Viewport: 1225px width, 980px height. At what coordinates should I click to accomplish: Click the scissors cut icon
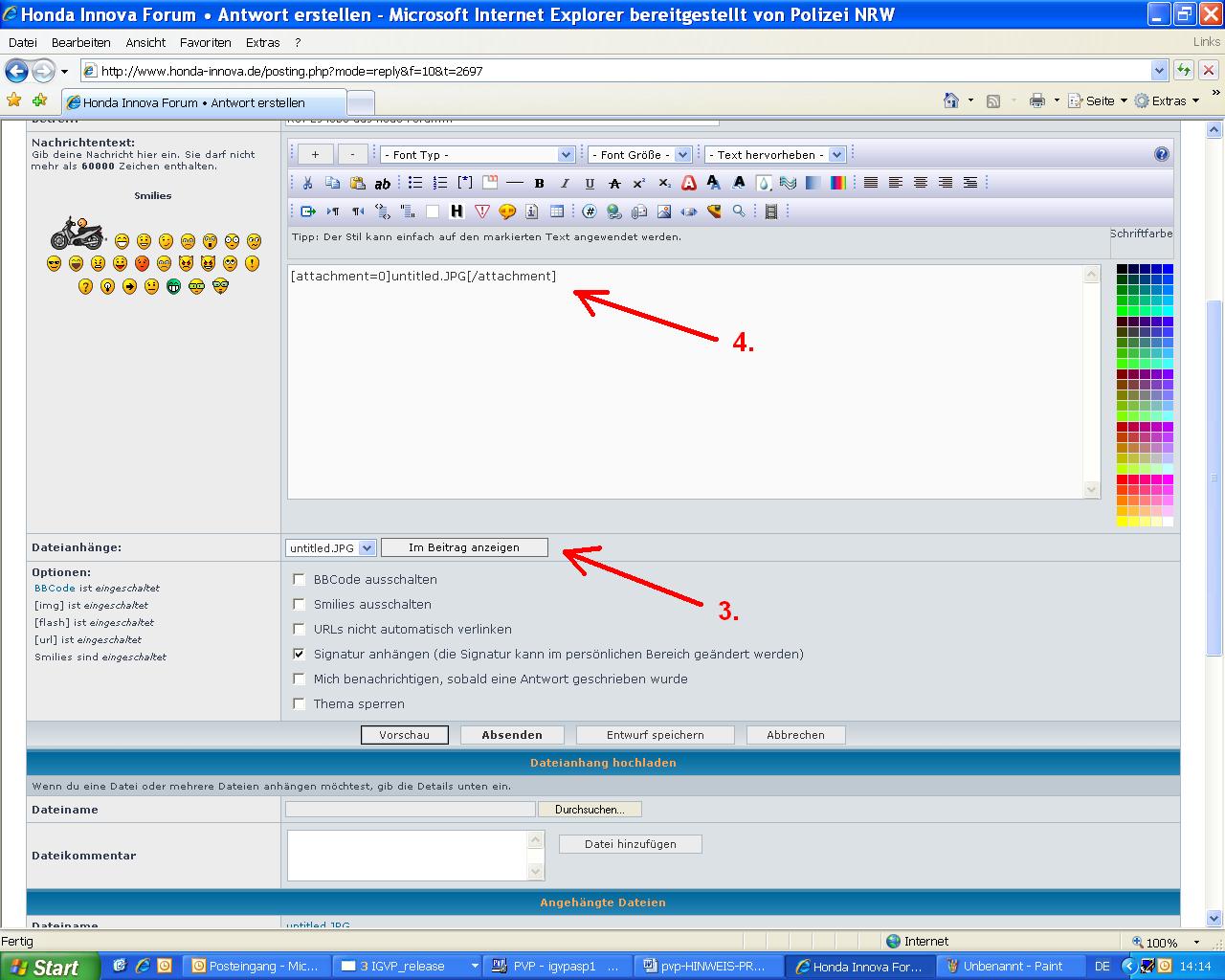pos(307,183)
